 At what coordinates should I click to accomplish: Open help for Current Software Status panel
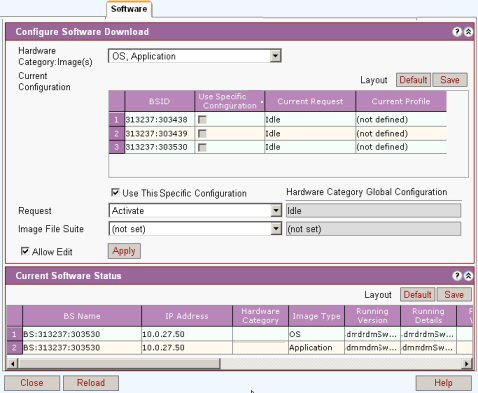pyautogui.click(x=457, y=276)
